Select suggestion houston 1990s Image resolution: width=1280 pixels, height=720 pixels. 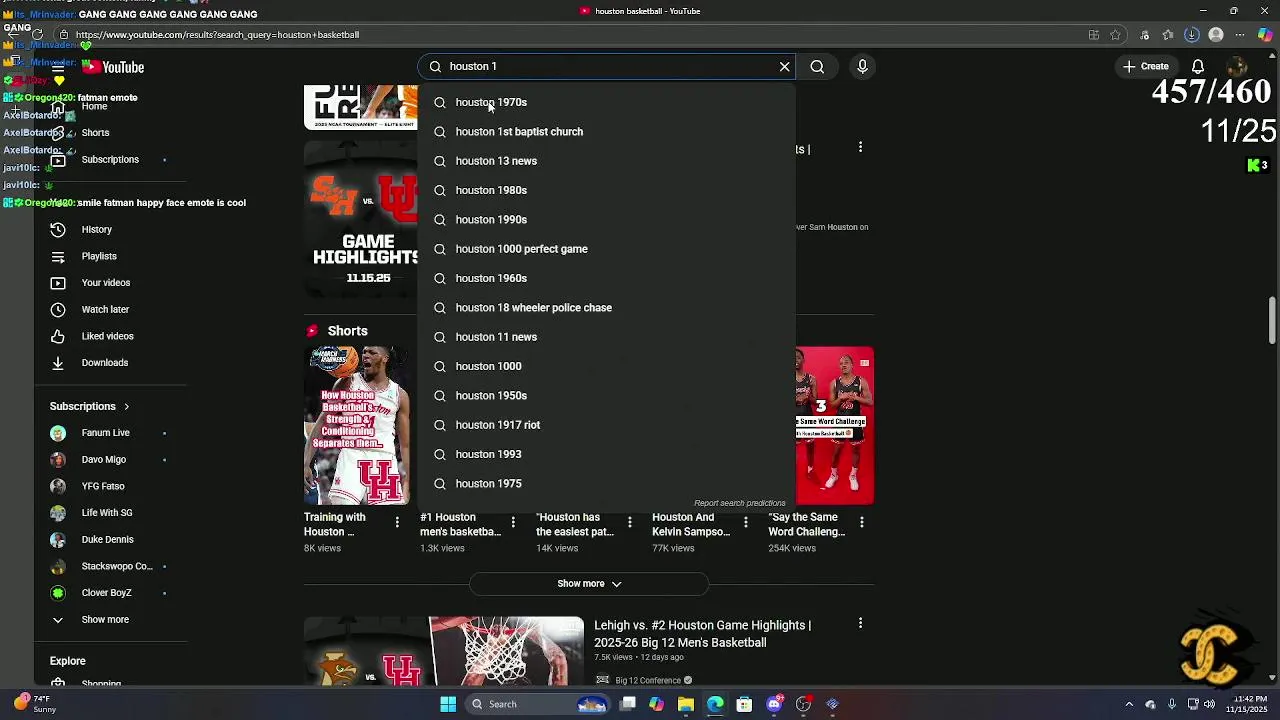coord(606,220)
